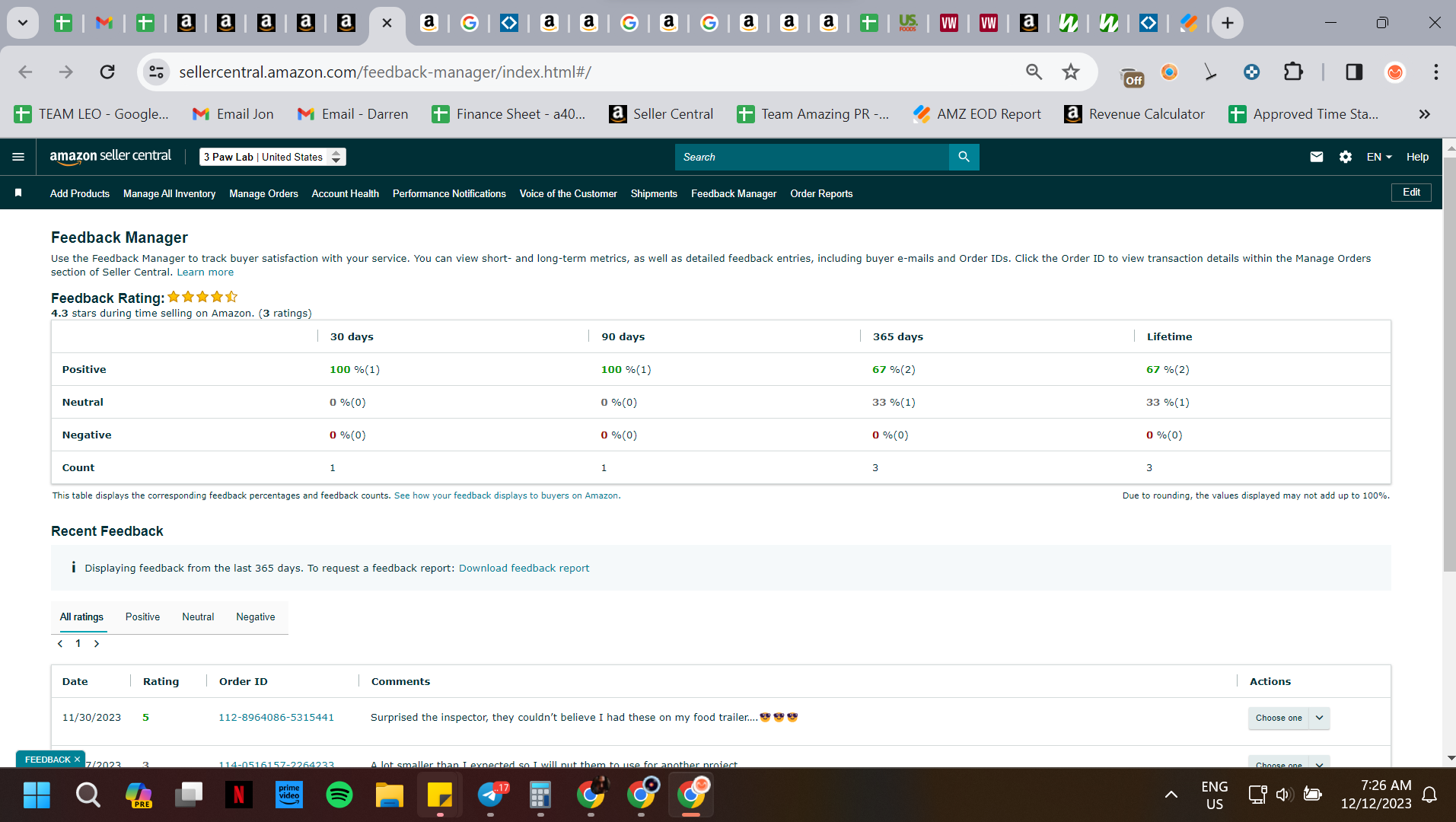The height and width of the screenshot is (822, 1456).
Task: Click the page vertical scrollbar thumb
Action: 1449,365
